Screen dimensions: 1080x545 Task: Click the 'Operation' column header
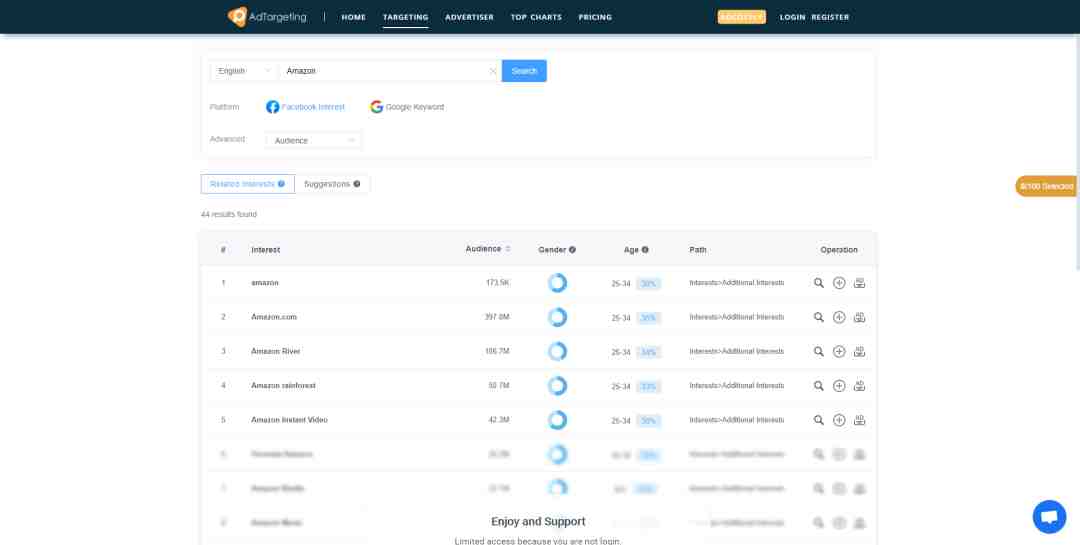pos(839,250)
